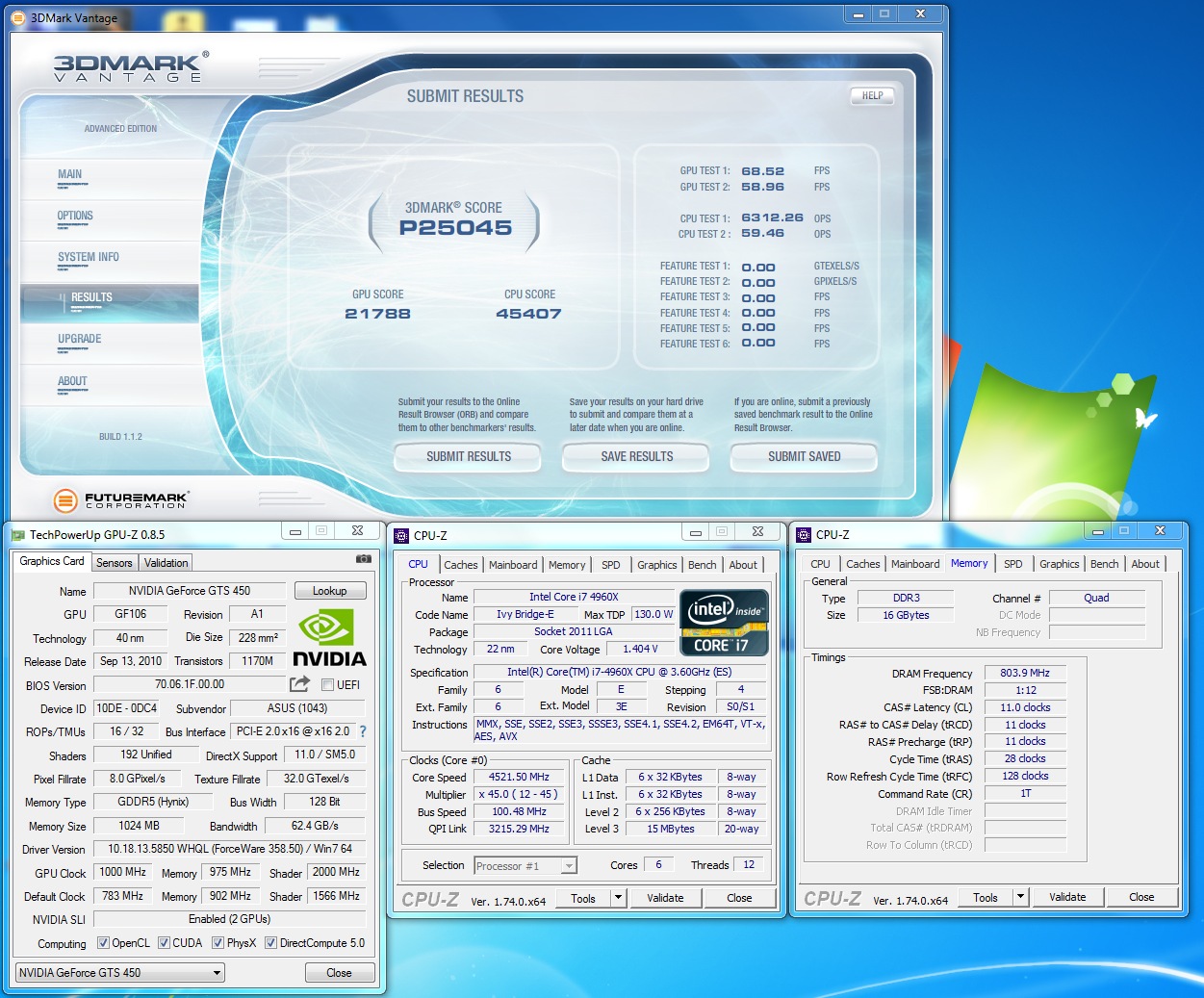The width and height of the screenshot is (1204, 998).
Task: Click the 3DMark Vantage logo
Action: (130, 66)
